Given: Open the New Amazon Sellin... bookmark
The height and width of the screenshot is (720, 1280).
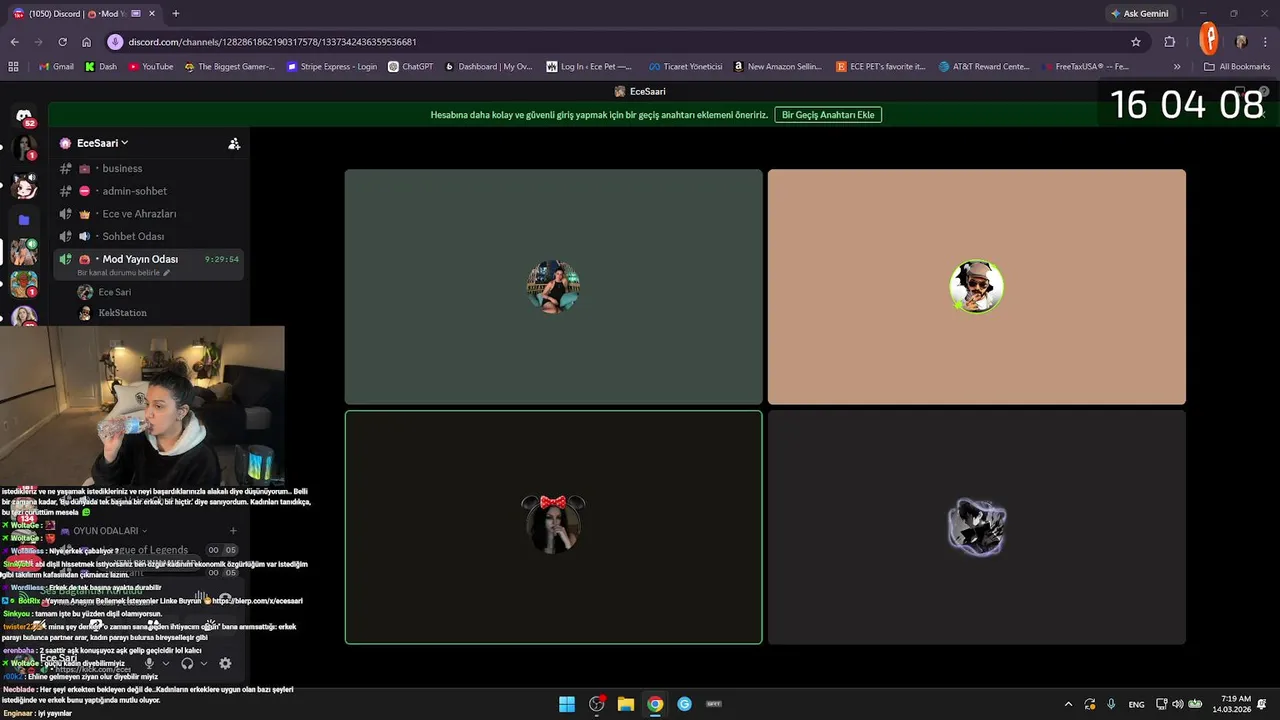Looking at the screenshot, I should pyautogui.click(x=777, y=67).
